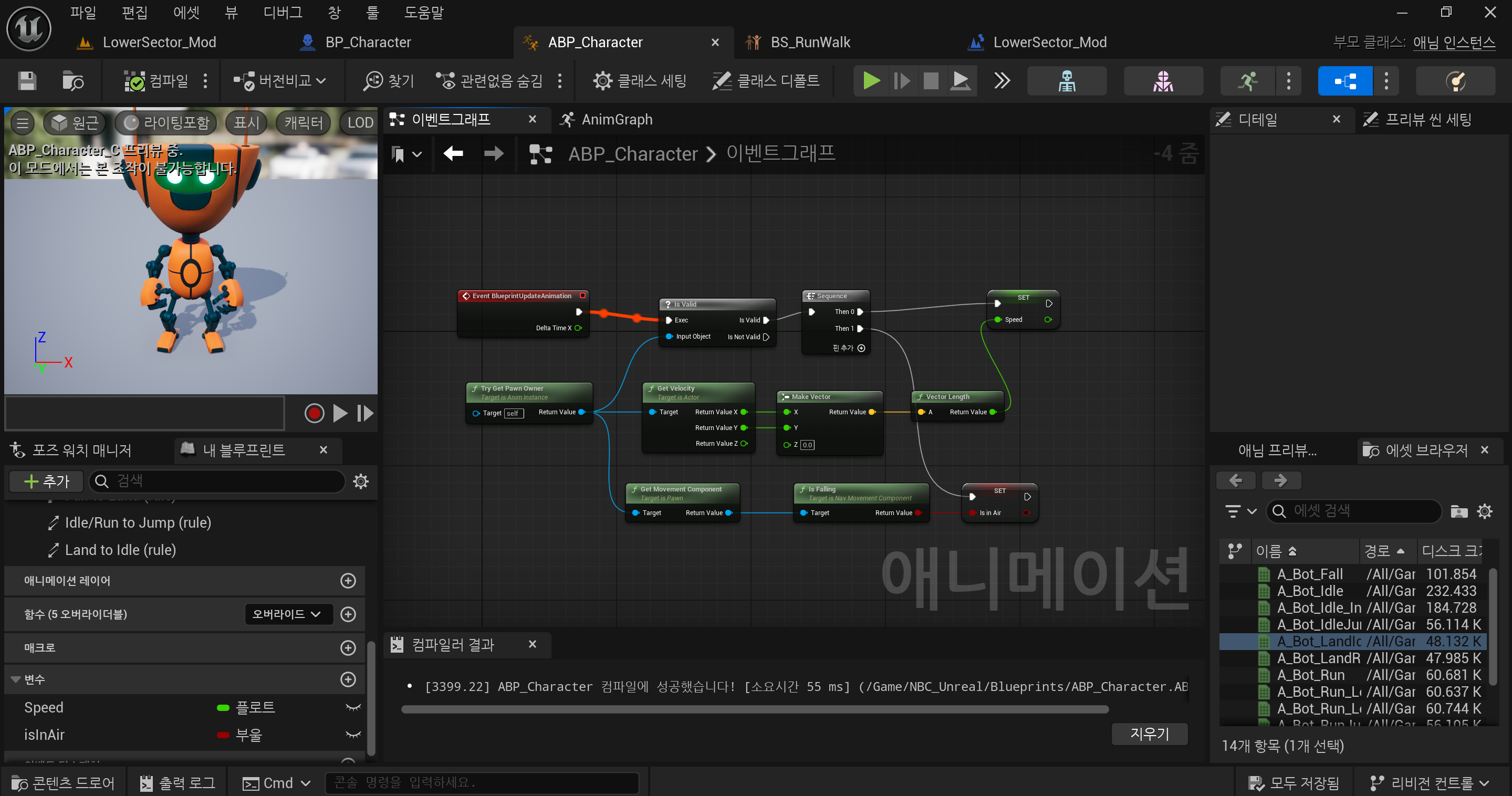Click the save floppy disk icon

pyautogui.click(x=26, y=80)
